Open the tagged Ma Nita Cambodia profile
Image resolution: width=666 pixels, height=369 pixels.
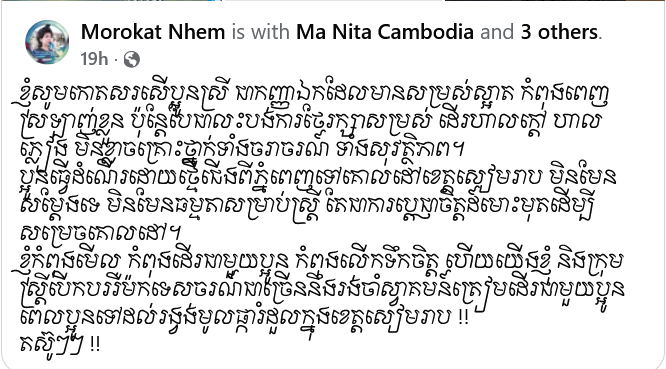tap(385, 32)
